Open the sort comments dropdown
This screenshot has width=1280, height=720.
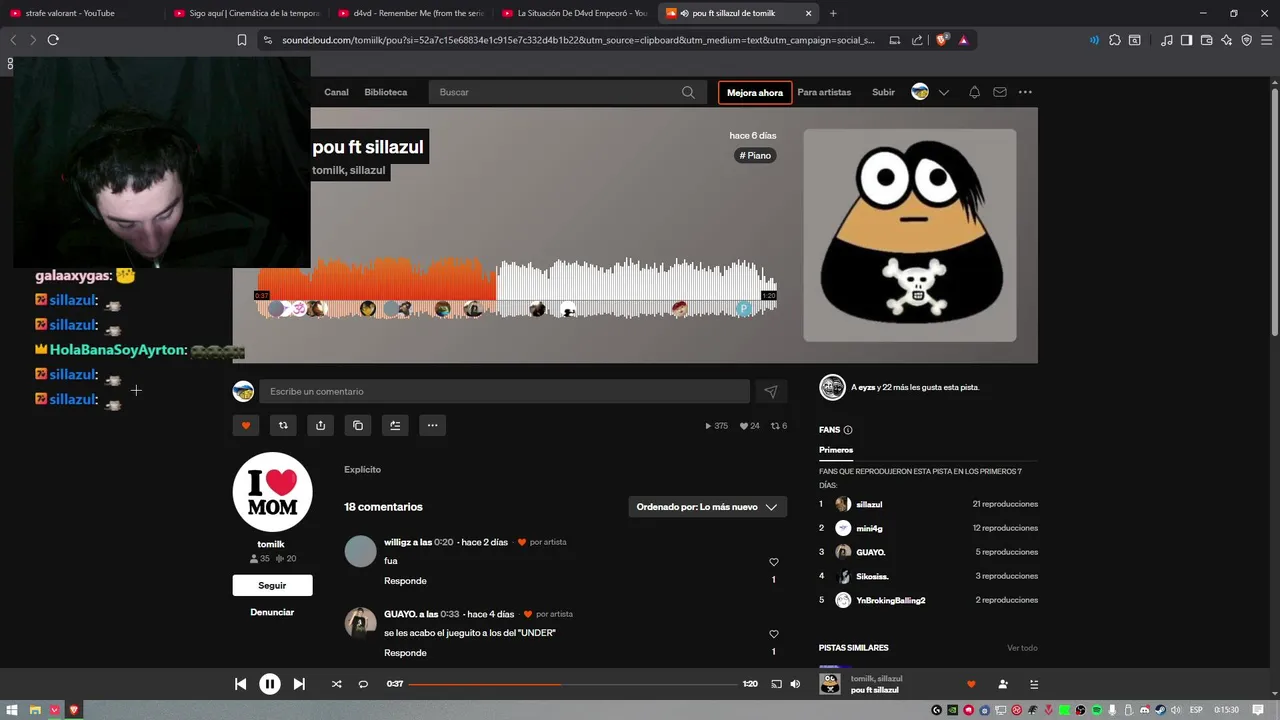pos(707,507)
